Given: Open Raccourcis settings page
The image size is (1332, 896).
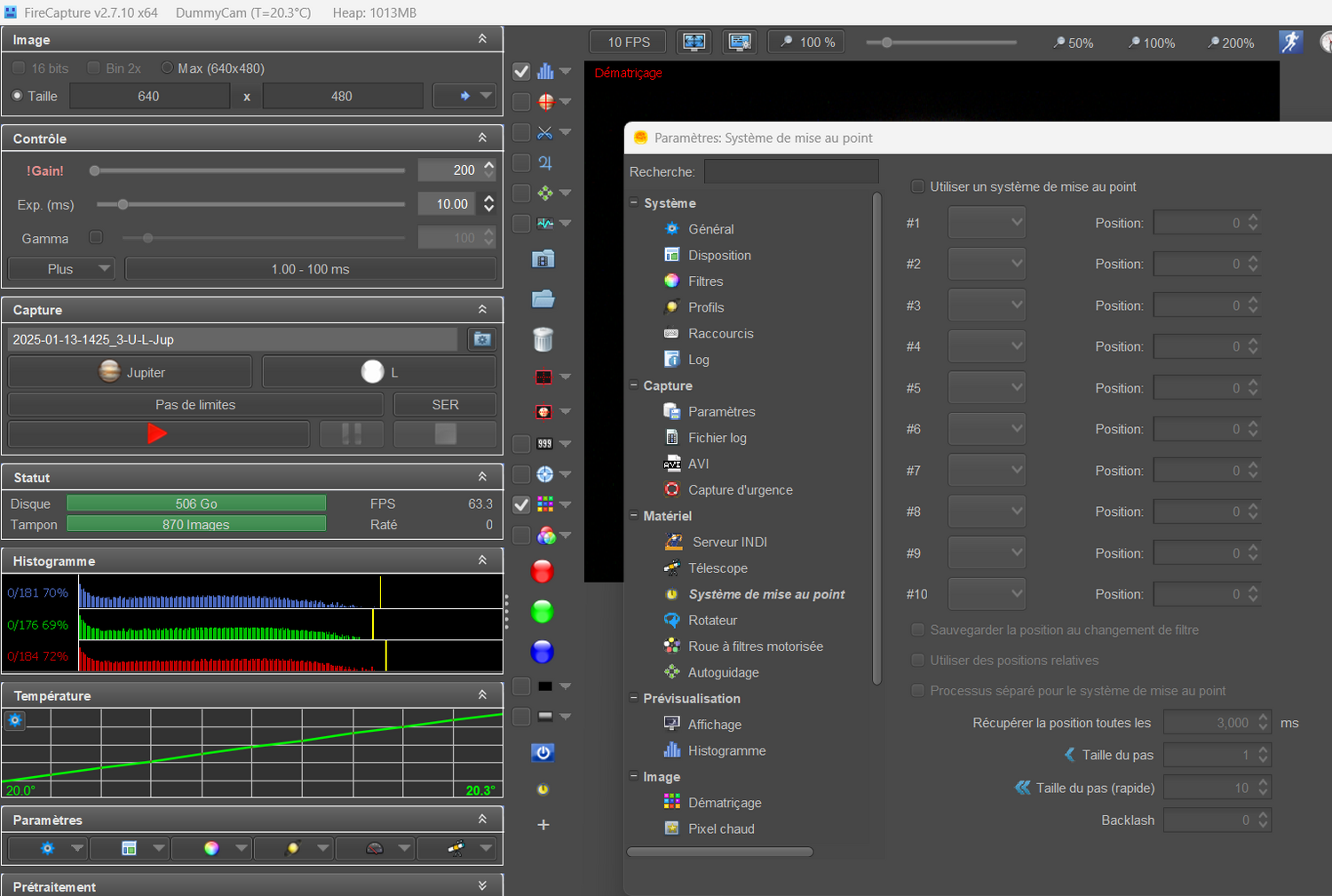Looking at the screenshot, I should [721, 334].
